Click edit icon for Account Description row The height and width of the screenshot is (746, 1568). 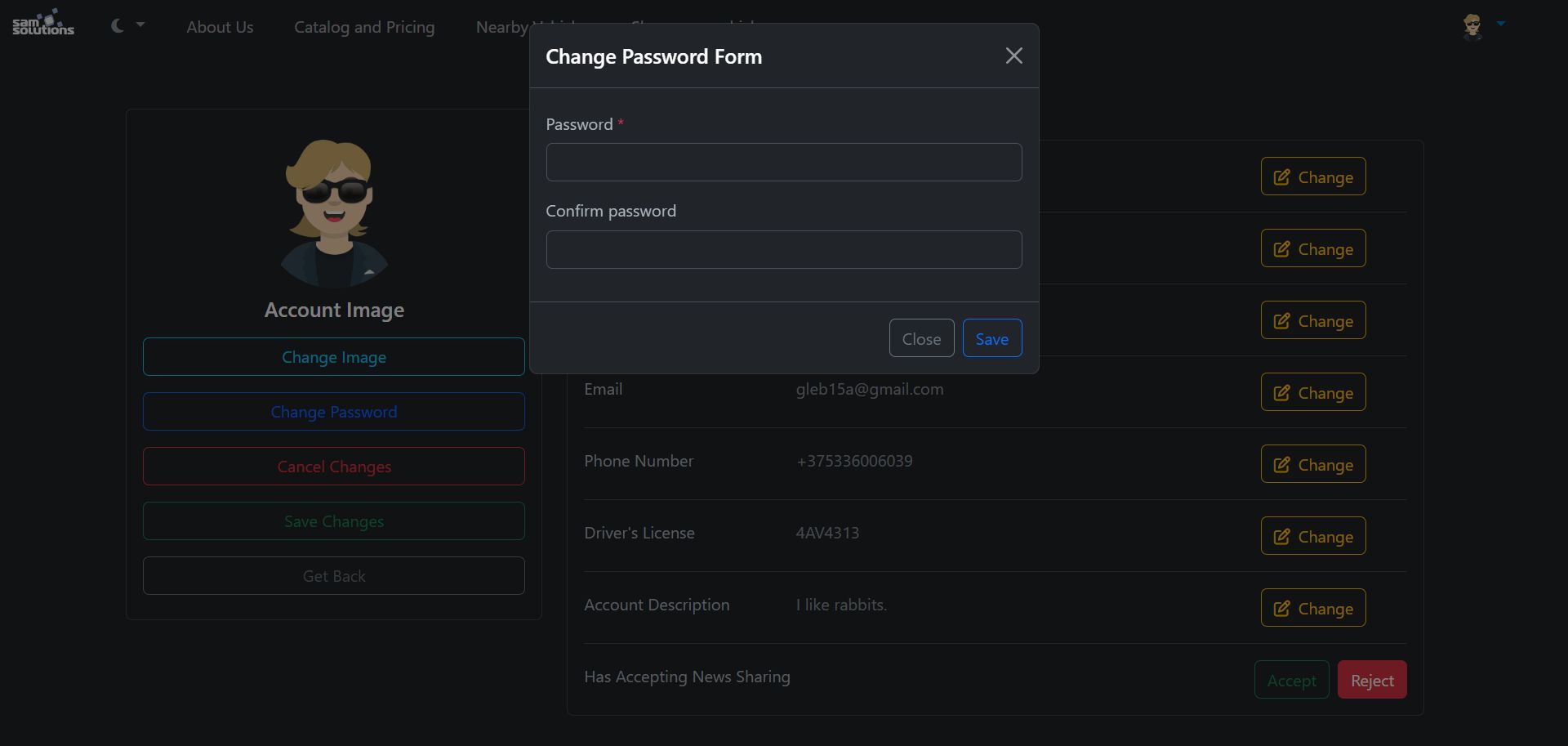pos(1282,609)
